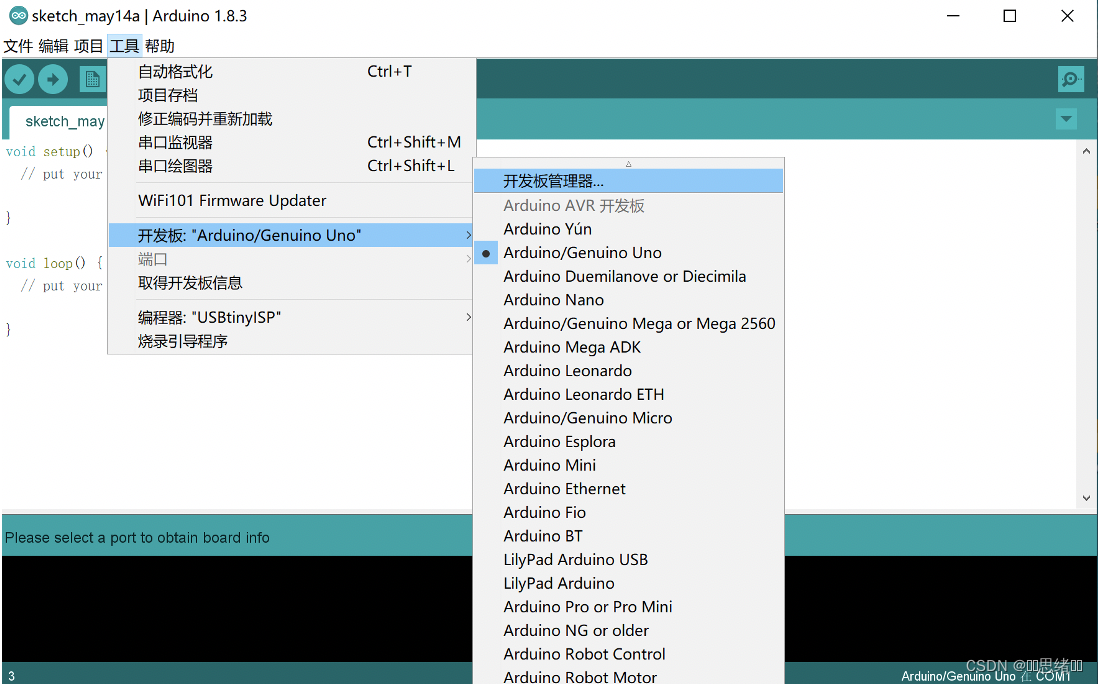Open the 文件 menu

point(18,46)
